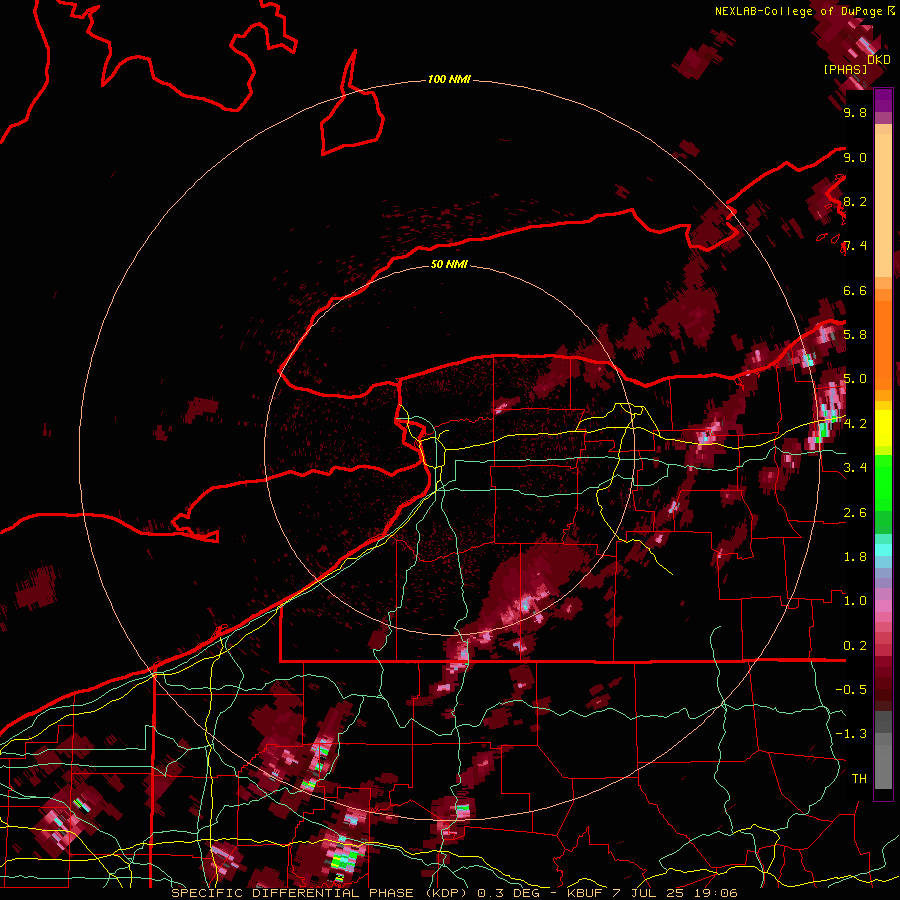This screenshot has height=900, width=900.
Task: Pick the bright green segment of the color bar
Action: 883,485
